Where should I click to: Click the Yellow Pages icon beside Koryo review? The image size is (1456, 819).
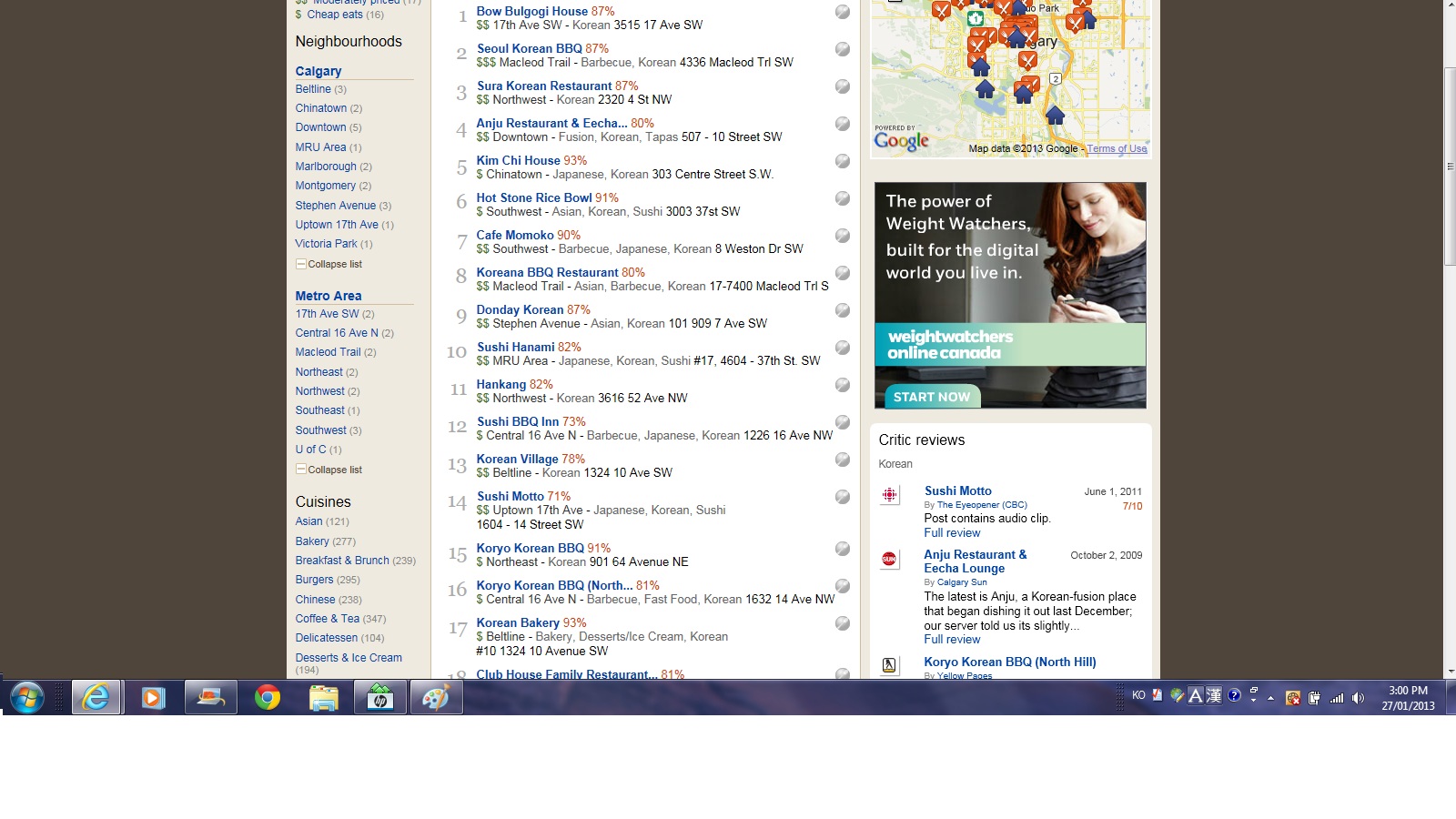[889, 665]
